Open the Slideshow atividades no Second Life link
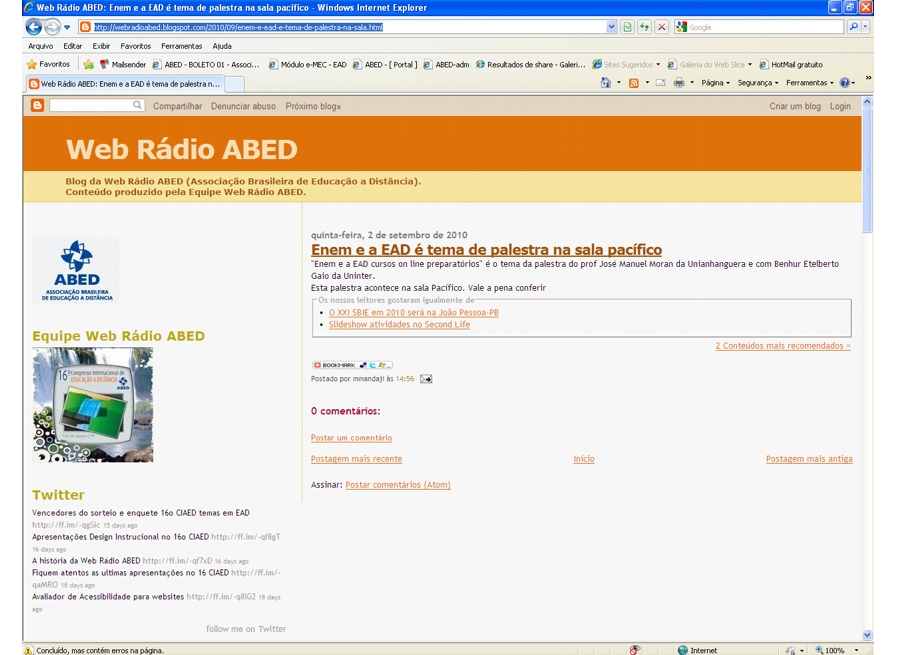This screenshot has height=655, width=900. click(x=399, y=324)
